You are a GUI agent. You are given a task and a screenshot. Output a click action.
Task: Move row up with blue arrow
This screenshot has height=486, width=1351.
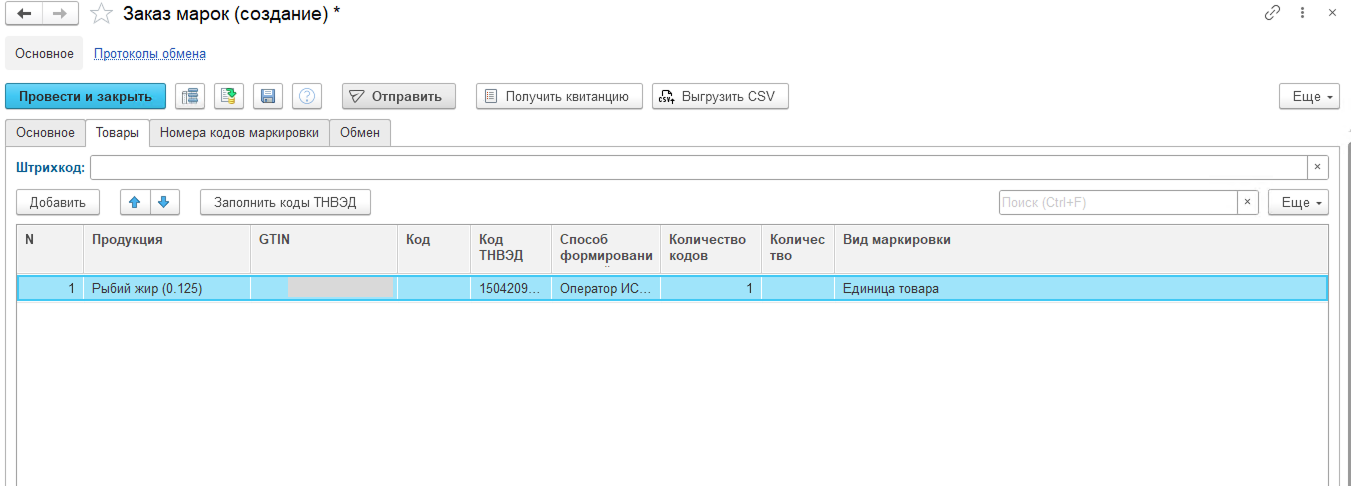(x=134, y=202)
